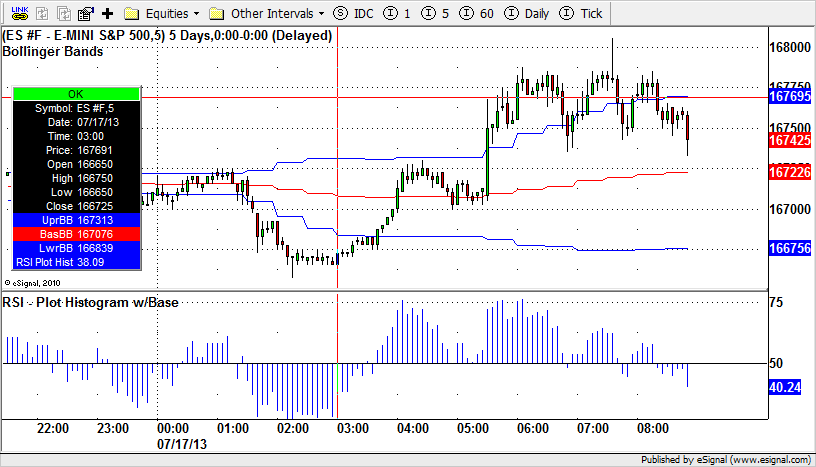This screenshot has width=816, height=467.
Task: Switch to the 5-minute interval
Action: (x=435, y=14)
